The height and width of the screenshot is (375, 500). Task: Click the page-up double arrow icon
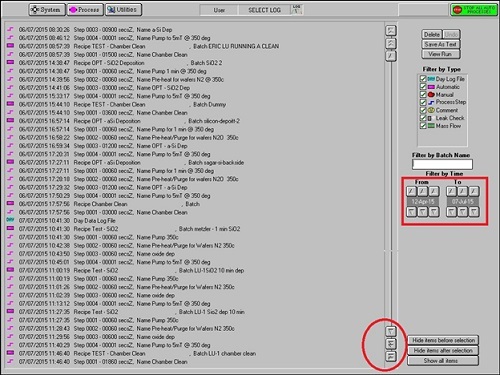click(391, 43)
